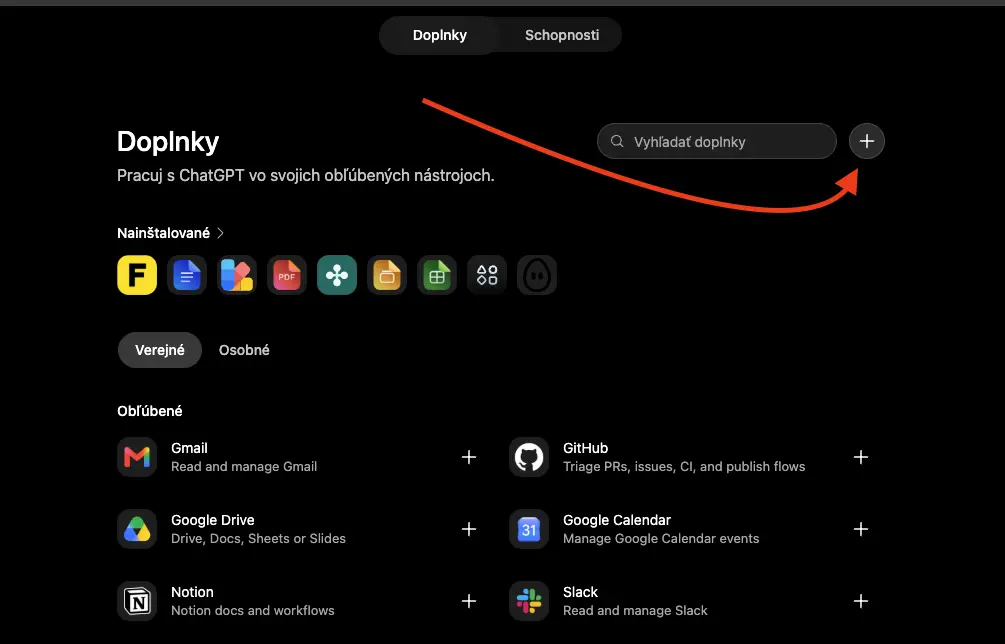Open the teal four-petal installed plugin

click(x=337, y=275)
